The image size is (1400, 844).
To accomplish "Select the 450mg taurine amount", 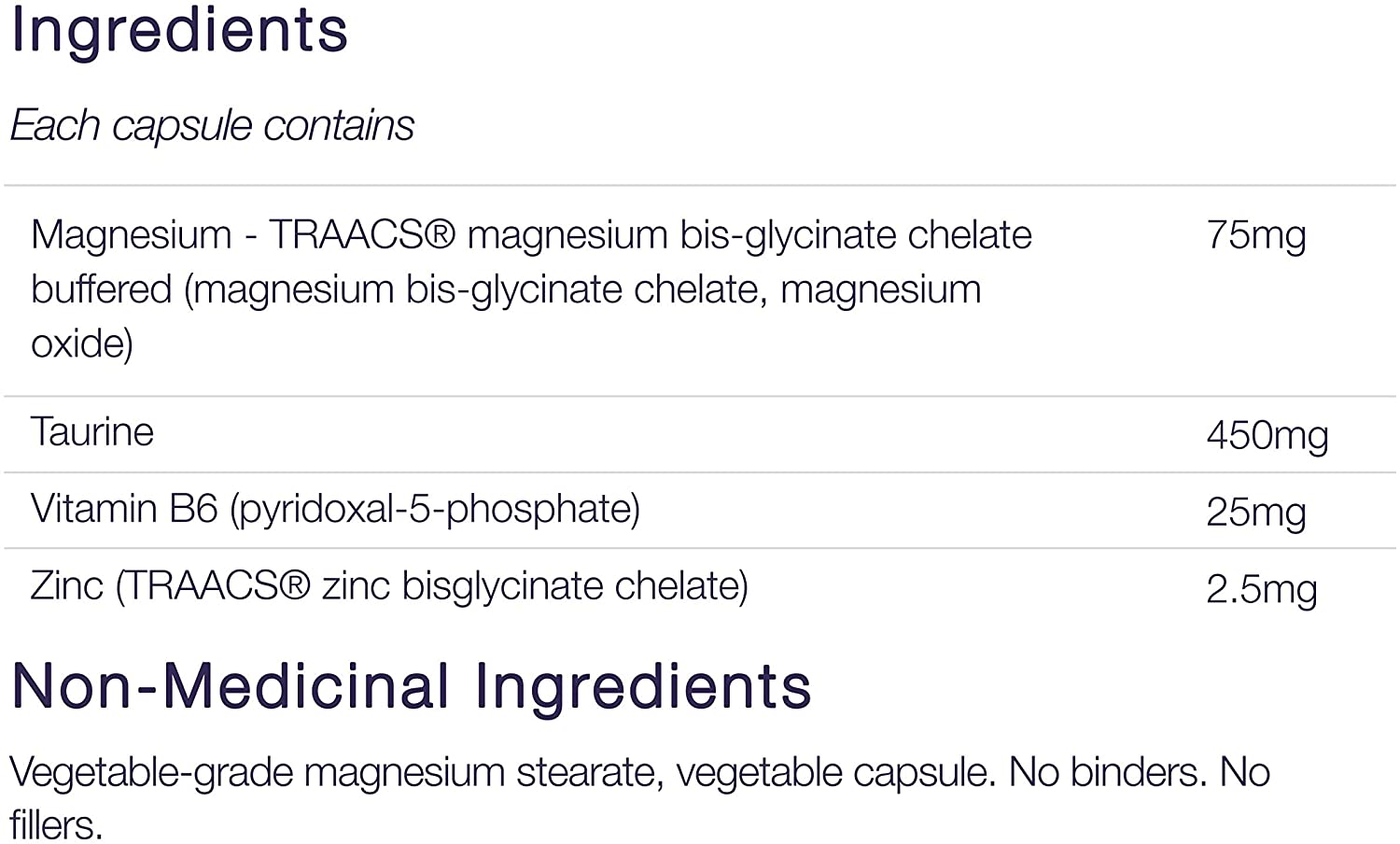I will tap(1267, 435).
